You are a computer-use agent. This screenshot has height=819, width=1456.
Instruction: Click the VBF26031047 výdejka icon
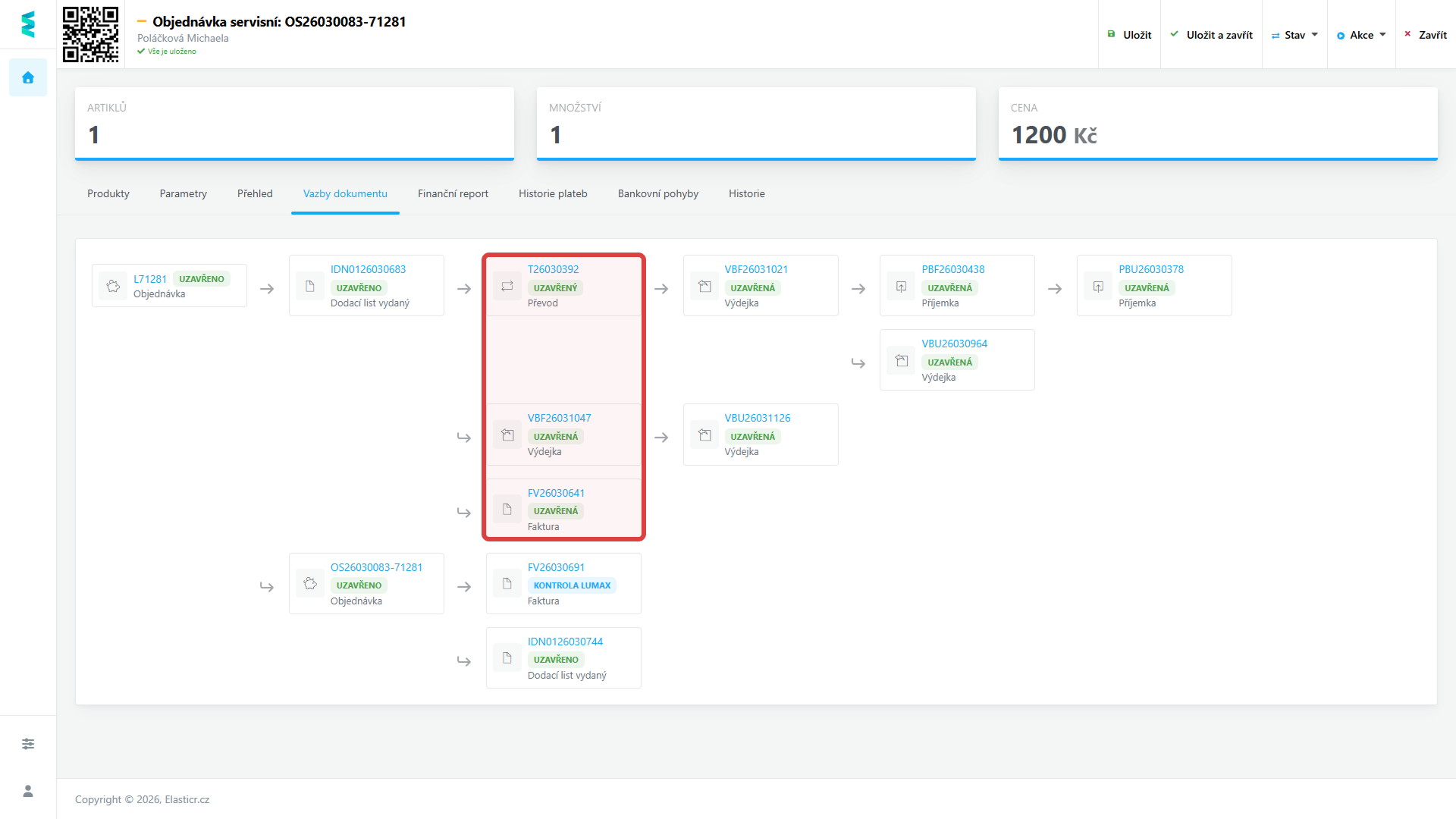pyautogui.click(x=507, y=435)
